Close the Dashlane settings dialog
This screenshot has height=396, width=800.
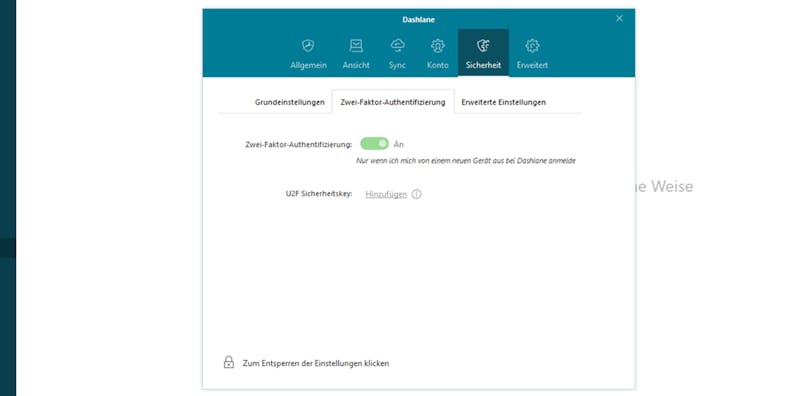(619, 18)
